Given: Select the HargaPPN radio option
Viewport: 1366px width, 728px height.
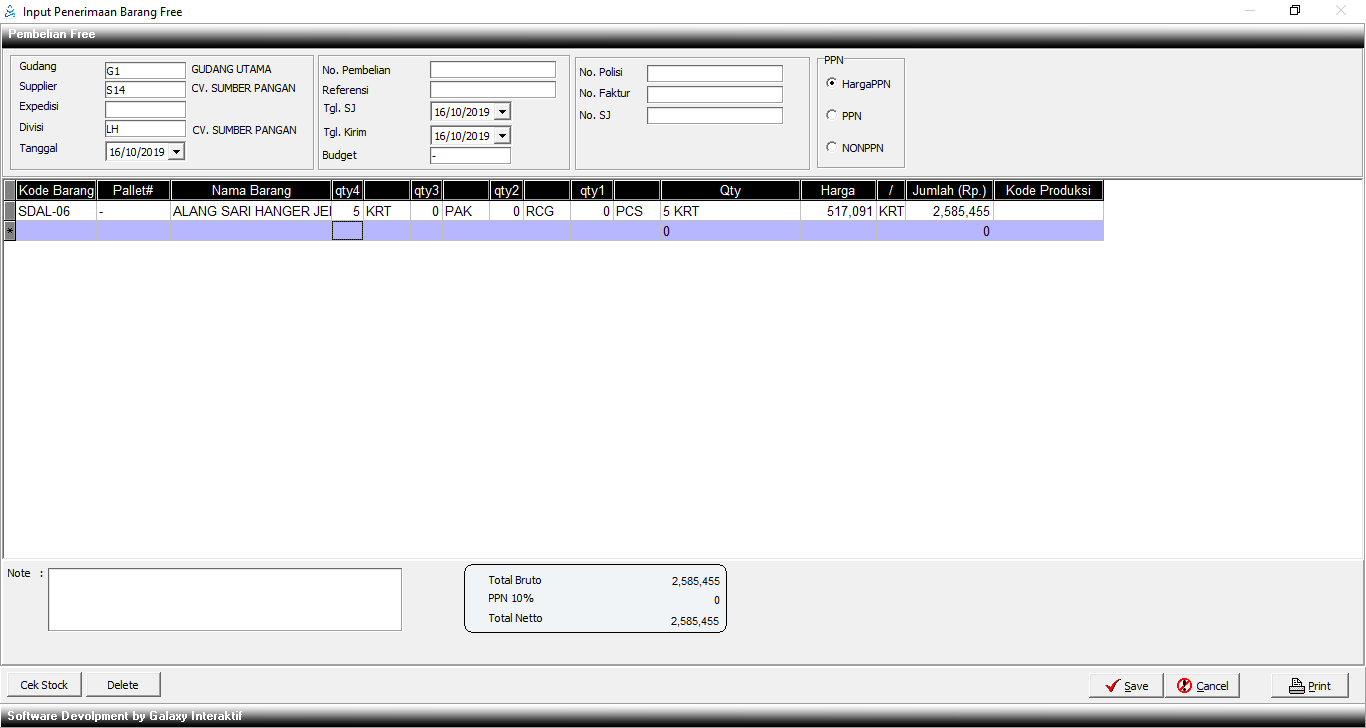Looking at the screenshot, I should pyautogui.click(x=831, y=84).
